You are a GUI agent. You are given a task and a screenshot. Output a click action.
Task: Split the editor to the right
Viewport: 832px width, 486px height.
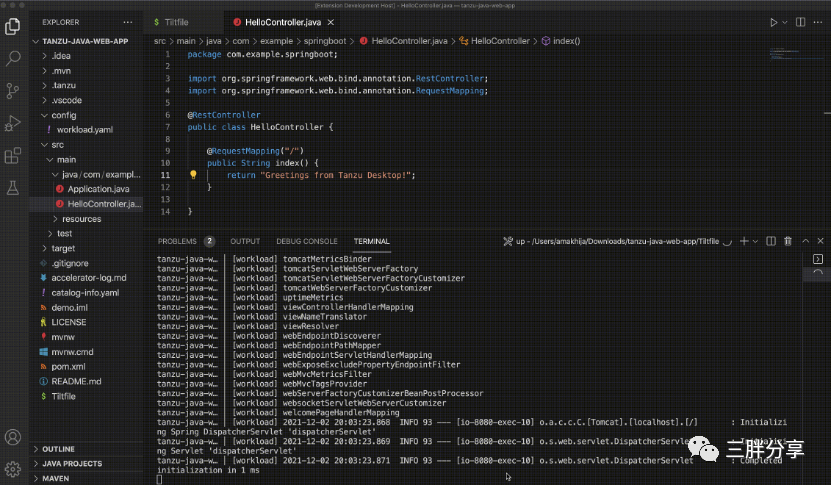pos(800,22)
